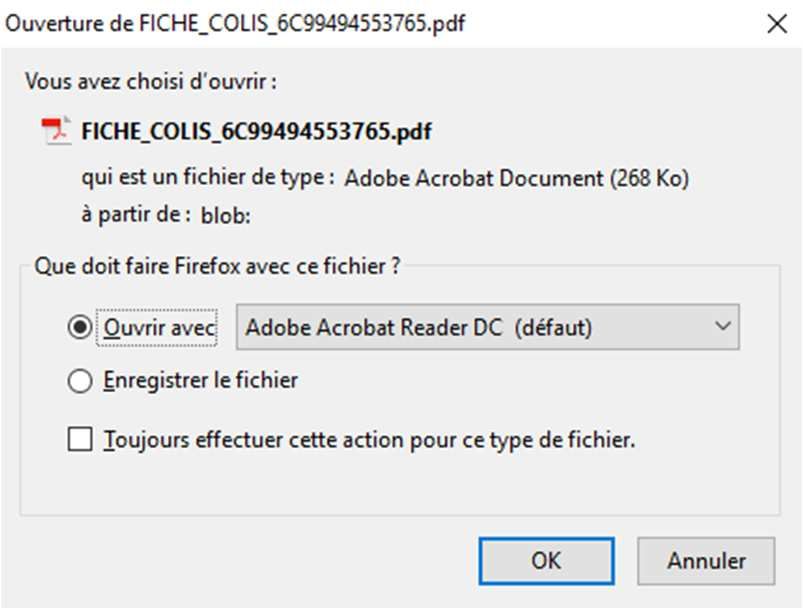This screenshot has height=609, width=803.
Task: Click the bold filename FICHE_COLIS_6C99494553765.pdf
Action: pos(257,132)
